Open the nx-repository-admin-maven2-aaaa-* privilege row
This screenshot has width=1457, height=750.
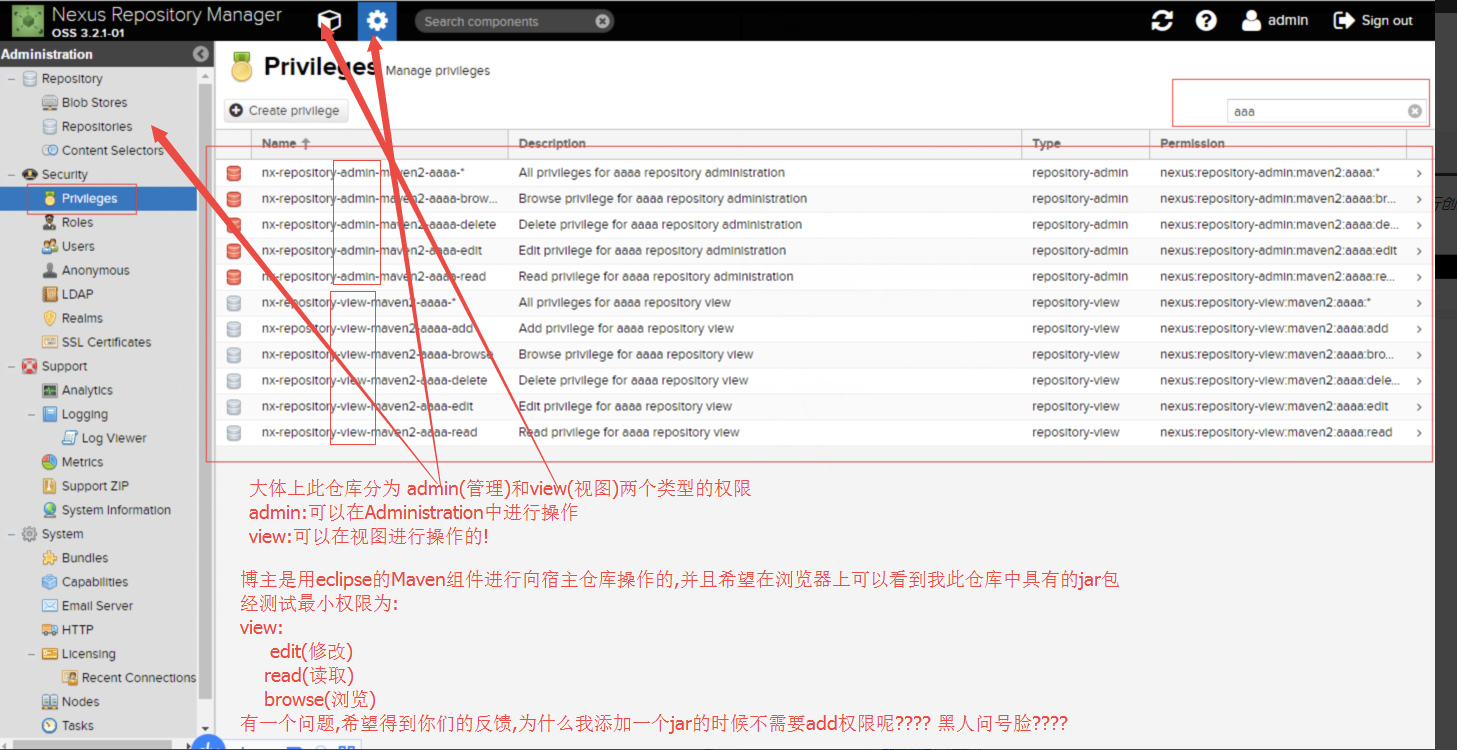coord(824,173)
